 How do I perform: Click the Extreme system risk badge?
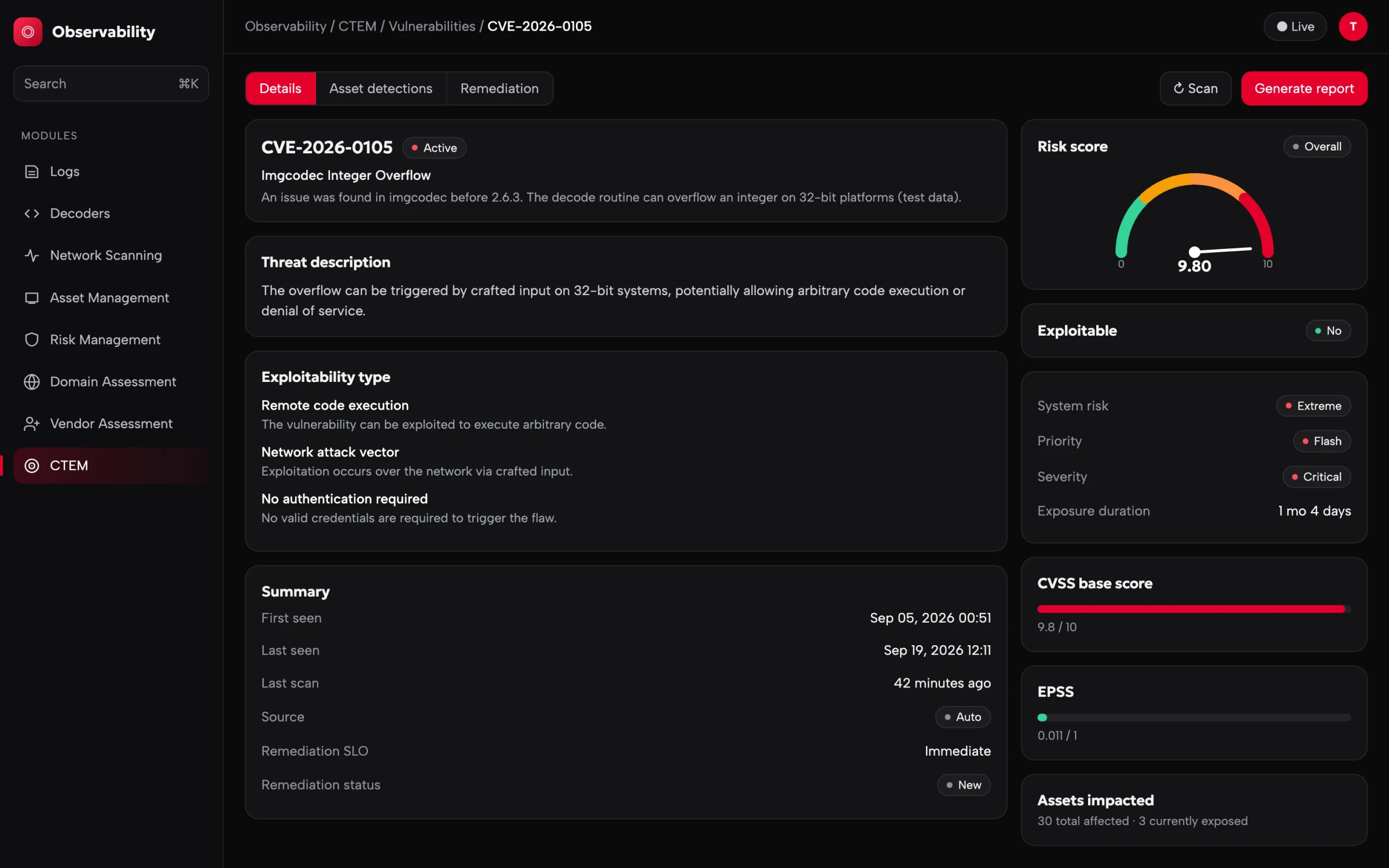pyautogui.click(x=1313, y=406)
